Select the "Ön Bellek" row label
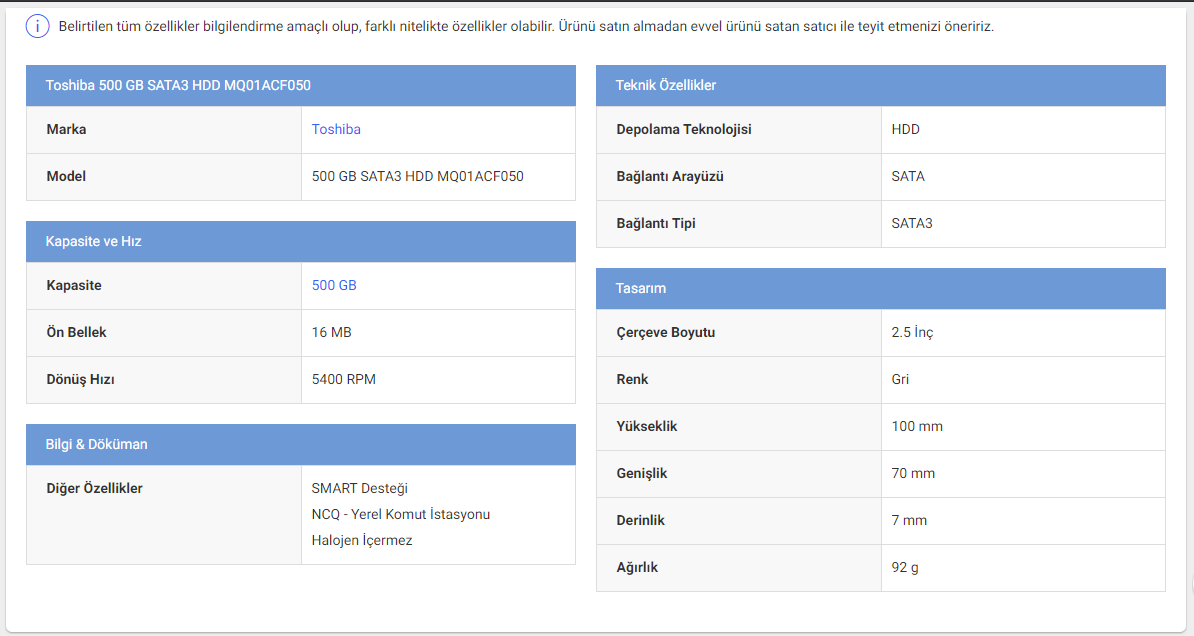Viewport: 1194px width, 636px height. [76, 333]
